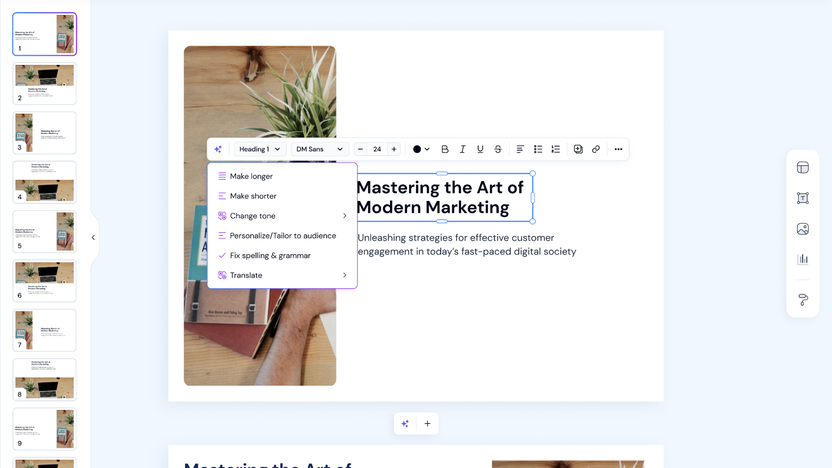Open image panel in right sidebar
The image size is (832, 468).
[803, 229]
